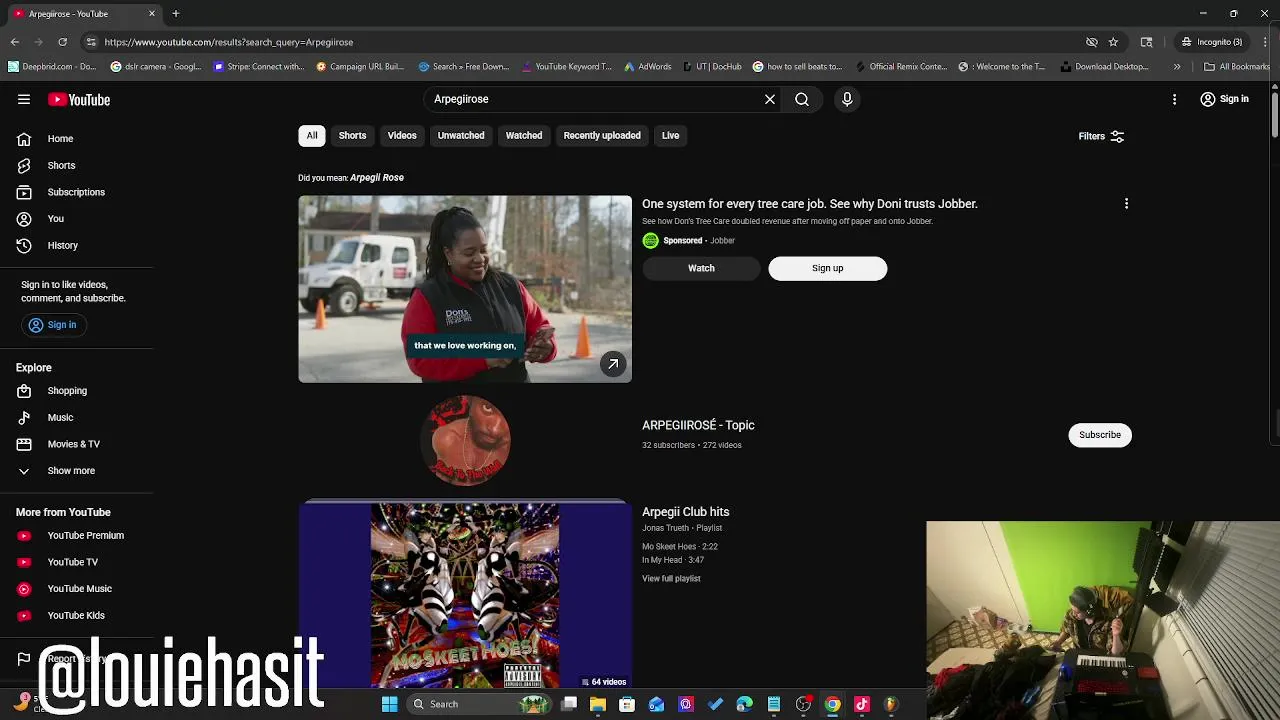Open the Arpegii Club hits playlist title

pyautogui.click(x=686, y=512)
